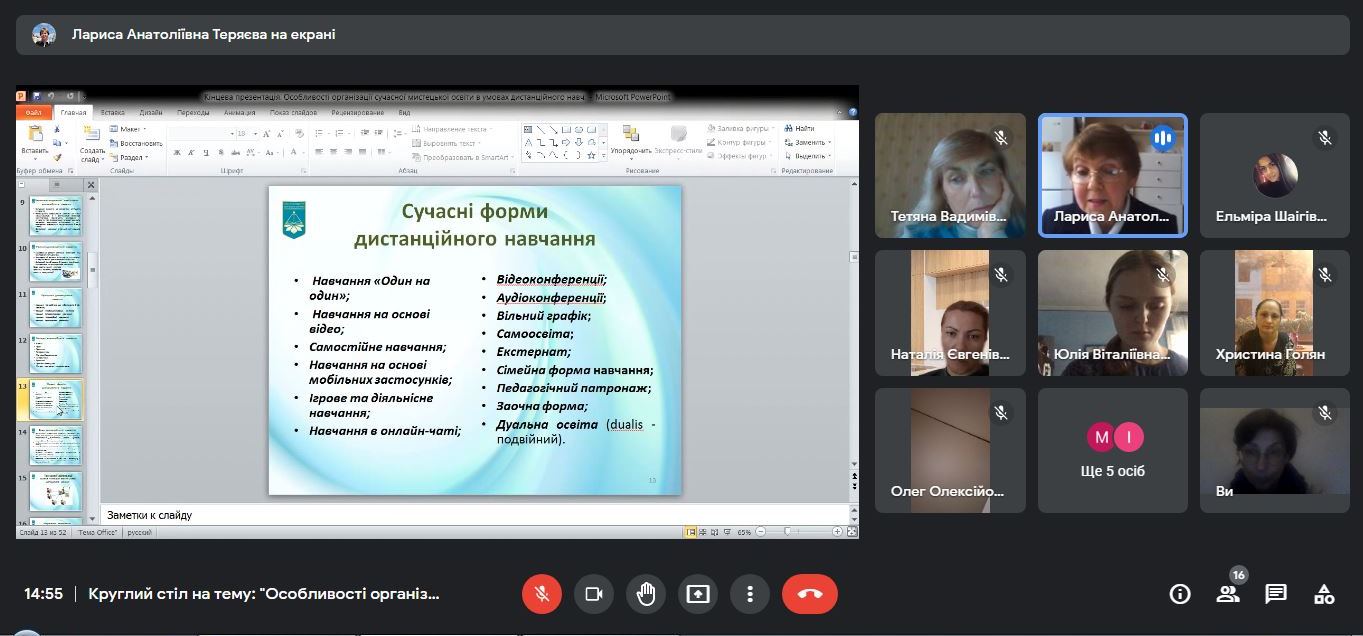Open the three-dot more options menu
Screen dimensions: 1363x636
click(x=750, y=594)
